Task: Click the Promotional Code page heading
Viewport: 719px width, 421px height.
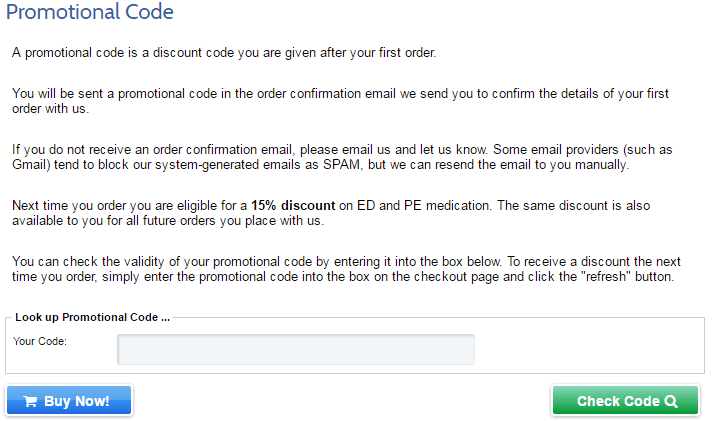Action: (90, 12)
